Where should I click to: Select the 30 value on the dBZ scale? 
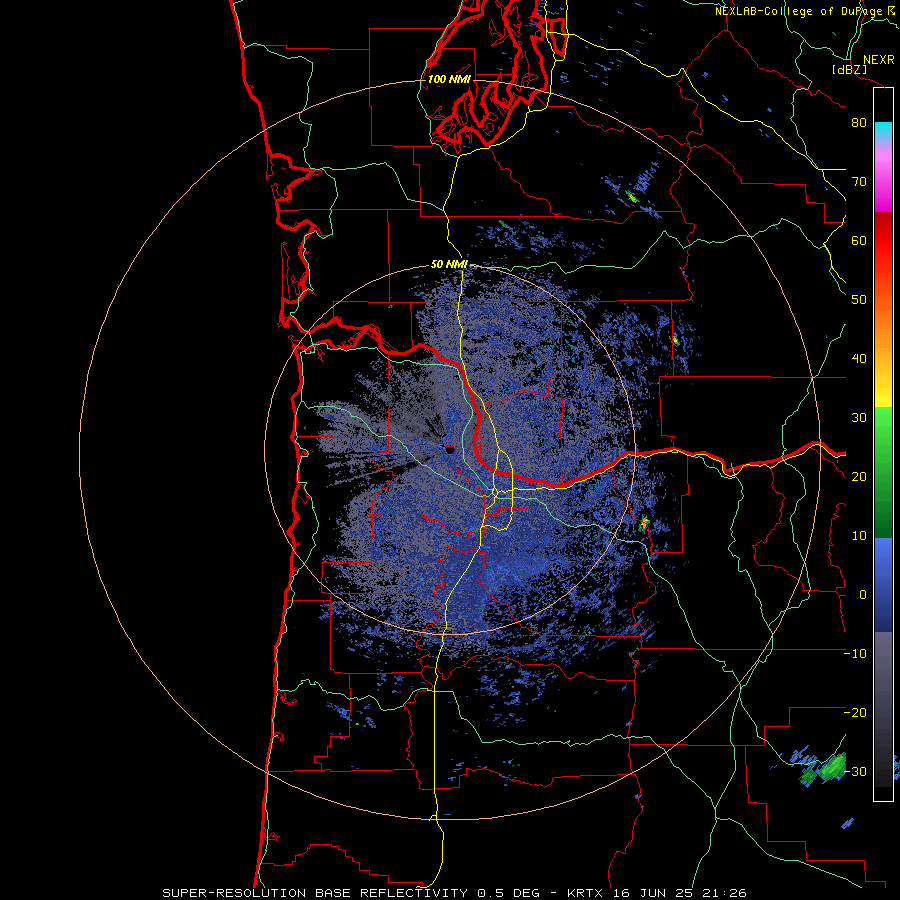coord(859,417)
